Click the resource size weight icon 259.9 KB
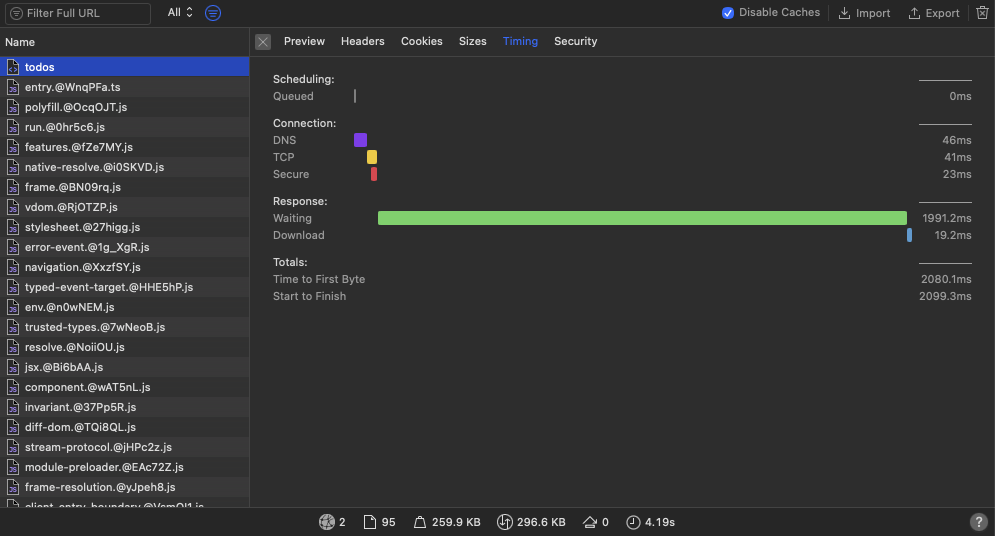The width and height of the screenshot is (995, 536). tap(419, 522)
